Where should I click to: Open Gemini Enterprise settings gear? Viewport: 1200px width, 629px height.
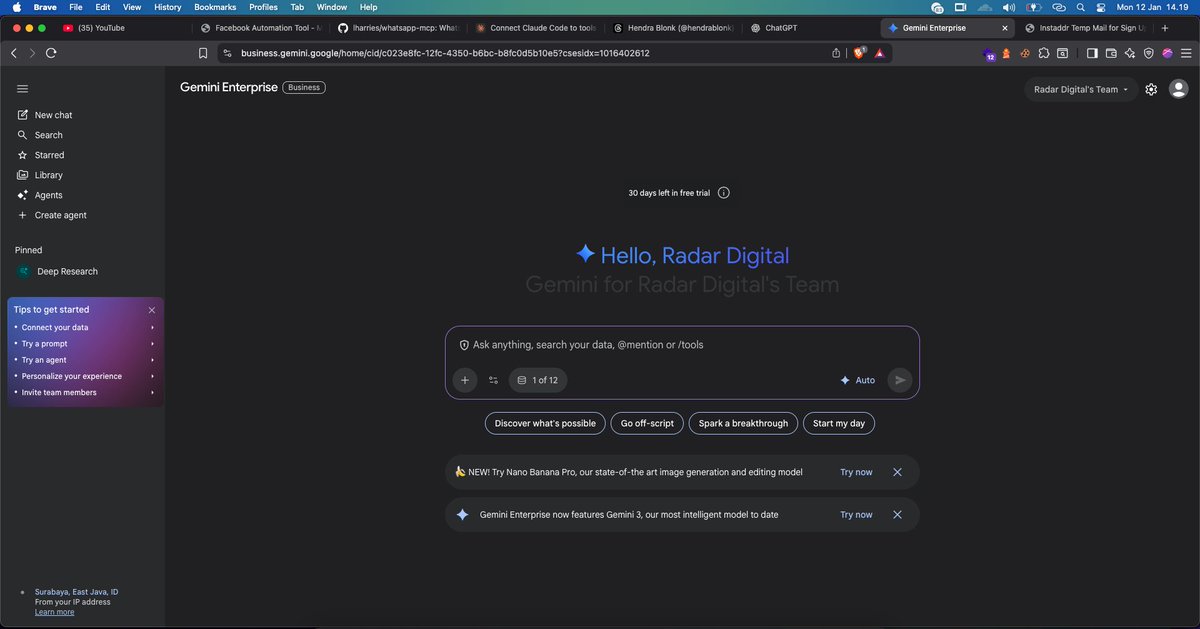point(1151,89)
